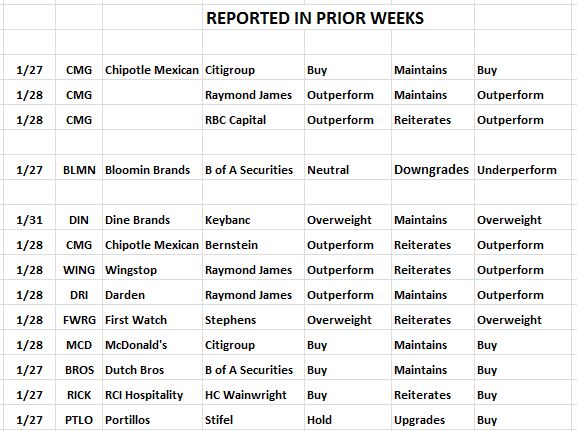
Task: Select the Downgrades action cell
Action: pyautogui.click(x=431, y=170)
